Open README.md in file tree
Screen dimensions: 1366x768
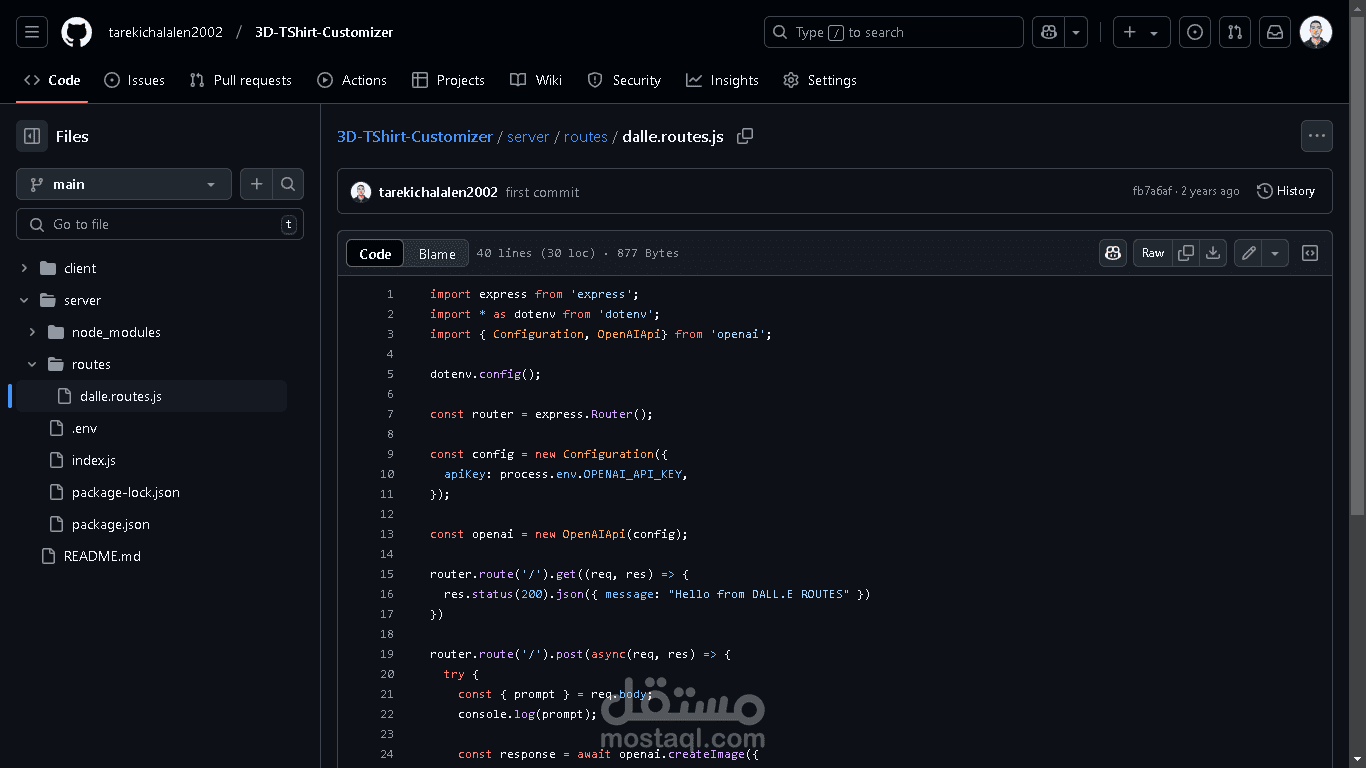pyautogui.click(x=102, y=556)
